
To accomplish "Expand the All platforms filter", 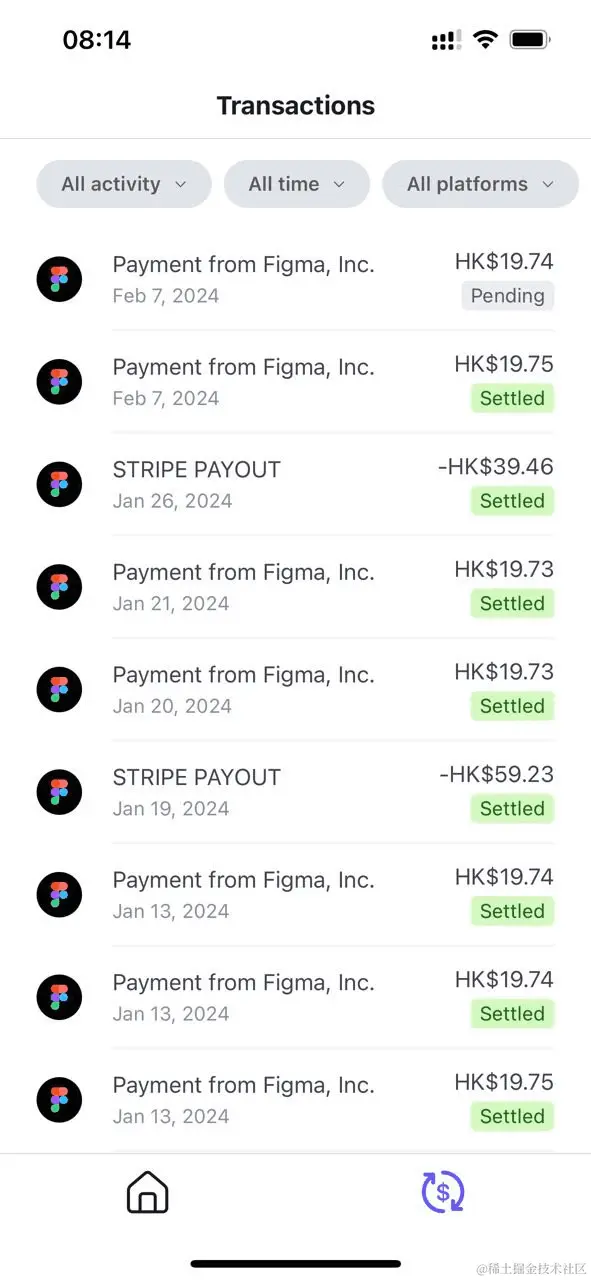I will pyautogui.click(x=481, y=184).
